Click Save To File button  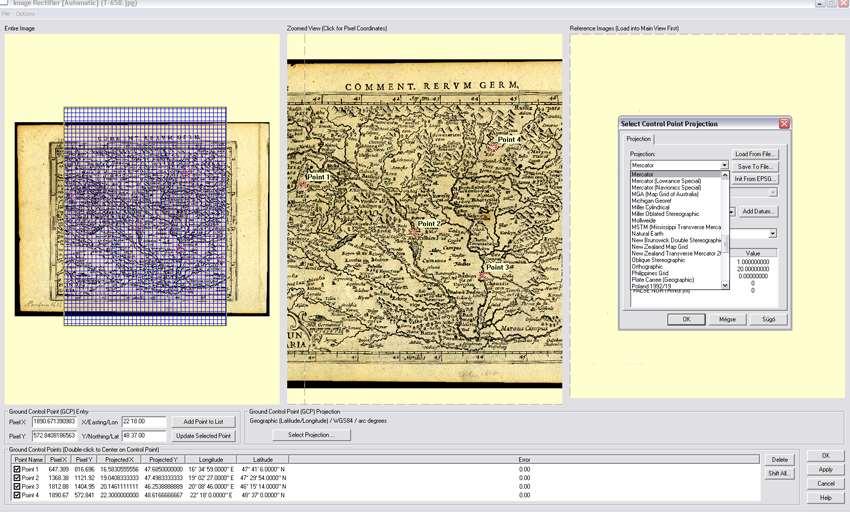click(754, 167)
